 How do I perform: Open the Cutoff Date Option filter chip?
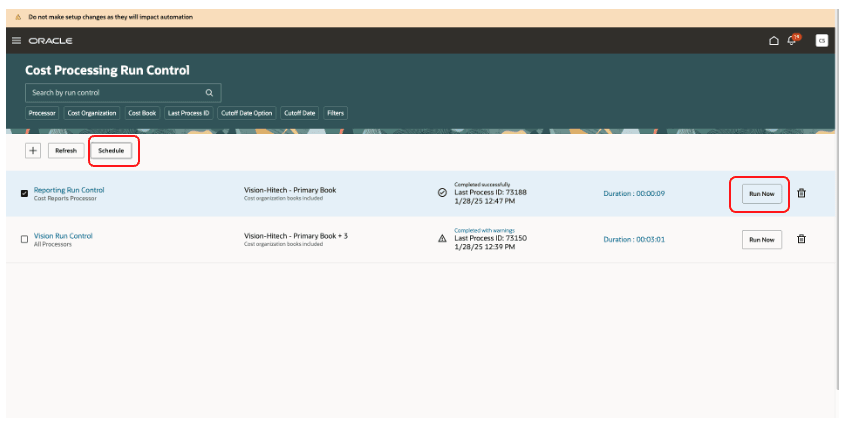247,113
